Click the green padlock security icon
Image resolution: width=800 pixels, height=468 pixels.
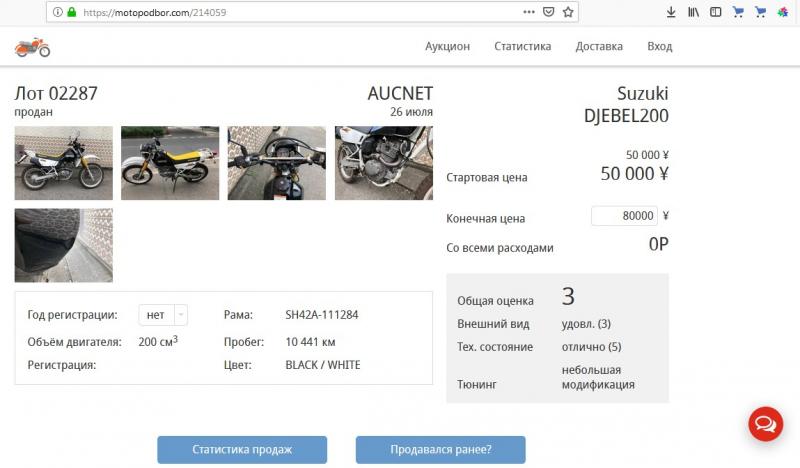coord(72,12)
